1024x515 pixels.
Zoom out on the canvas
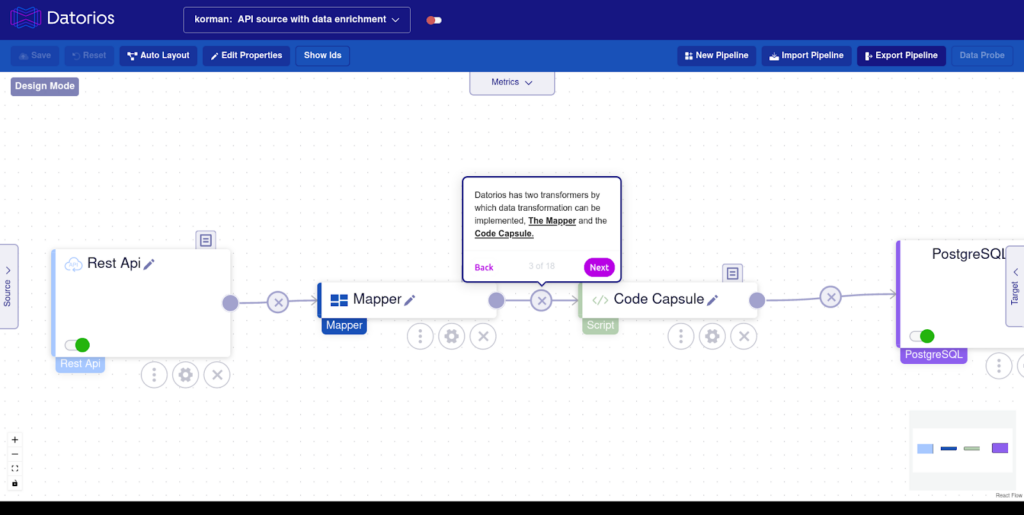[15, 454]
